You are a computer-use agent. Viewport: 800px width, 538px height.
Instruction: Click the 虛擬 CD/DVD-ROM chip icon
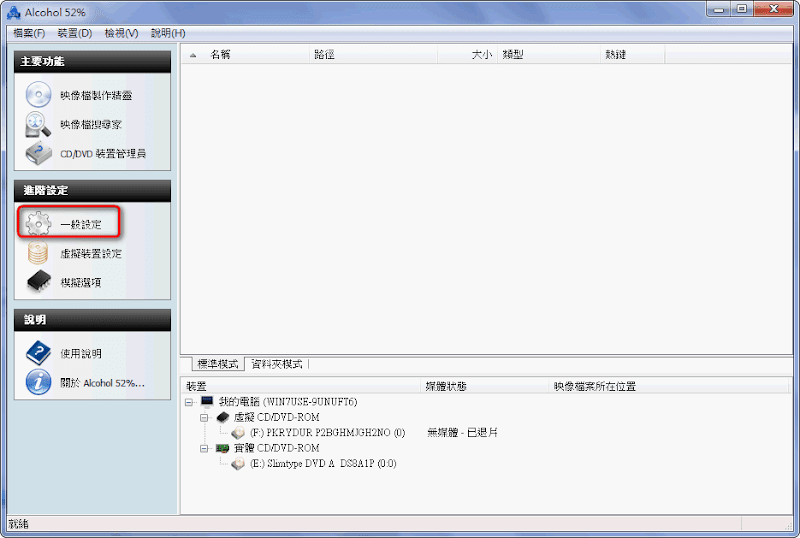(222, 417)
